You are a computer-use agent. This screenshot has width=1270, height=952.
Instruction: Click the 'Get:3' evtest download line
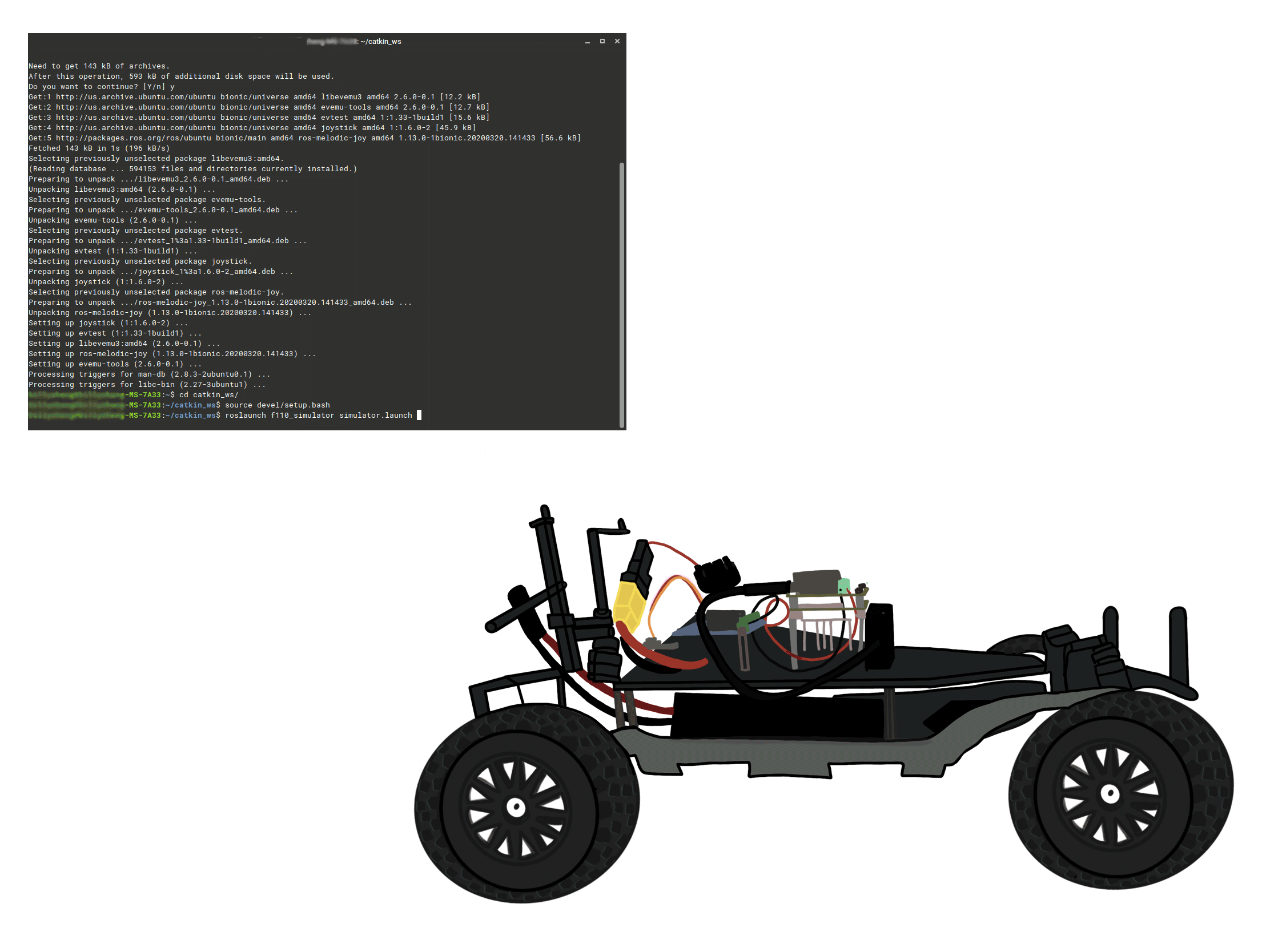click(259, 118)
